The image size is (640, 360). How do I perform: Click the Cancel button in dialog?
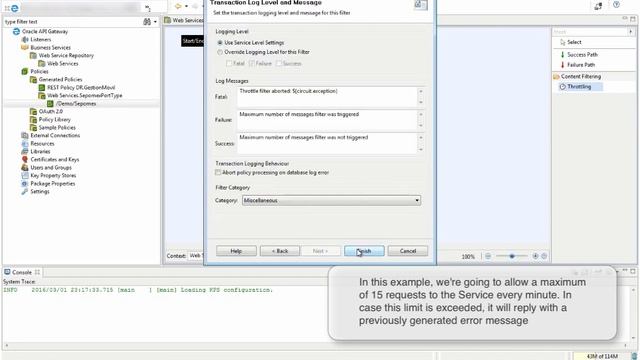[x=408, y=251]
